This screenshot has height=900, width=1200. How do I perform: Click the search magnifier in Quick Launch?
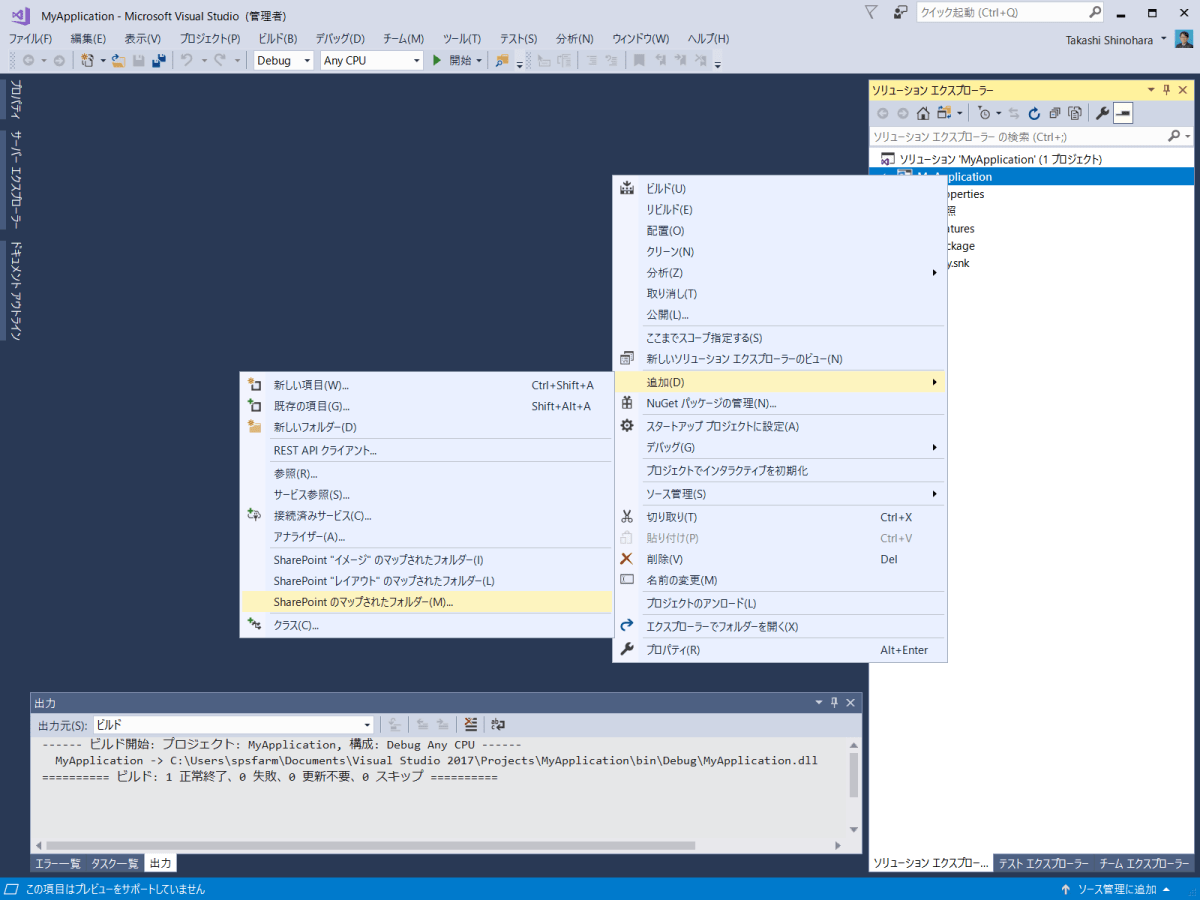[1095, 12]
